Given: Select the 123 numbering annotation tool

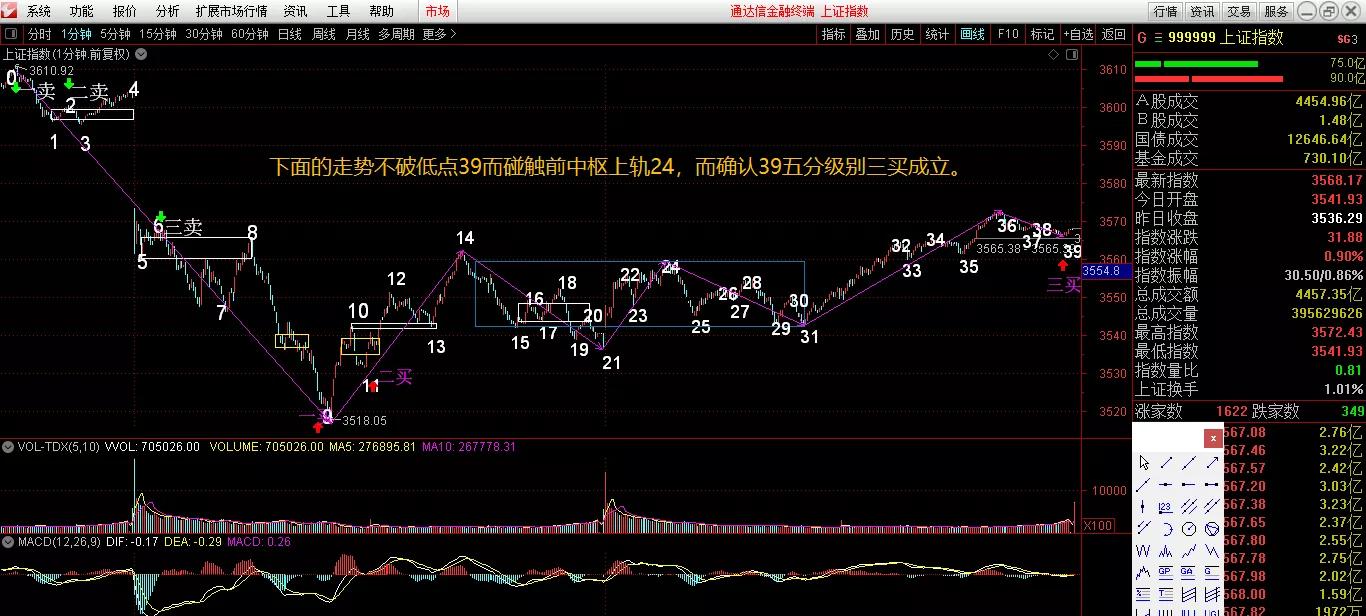Looking at the screenshot, I should pyautogui.click(x=1164, y=507).
